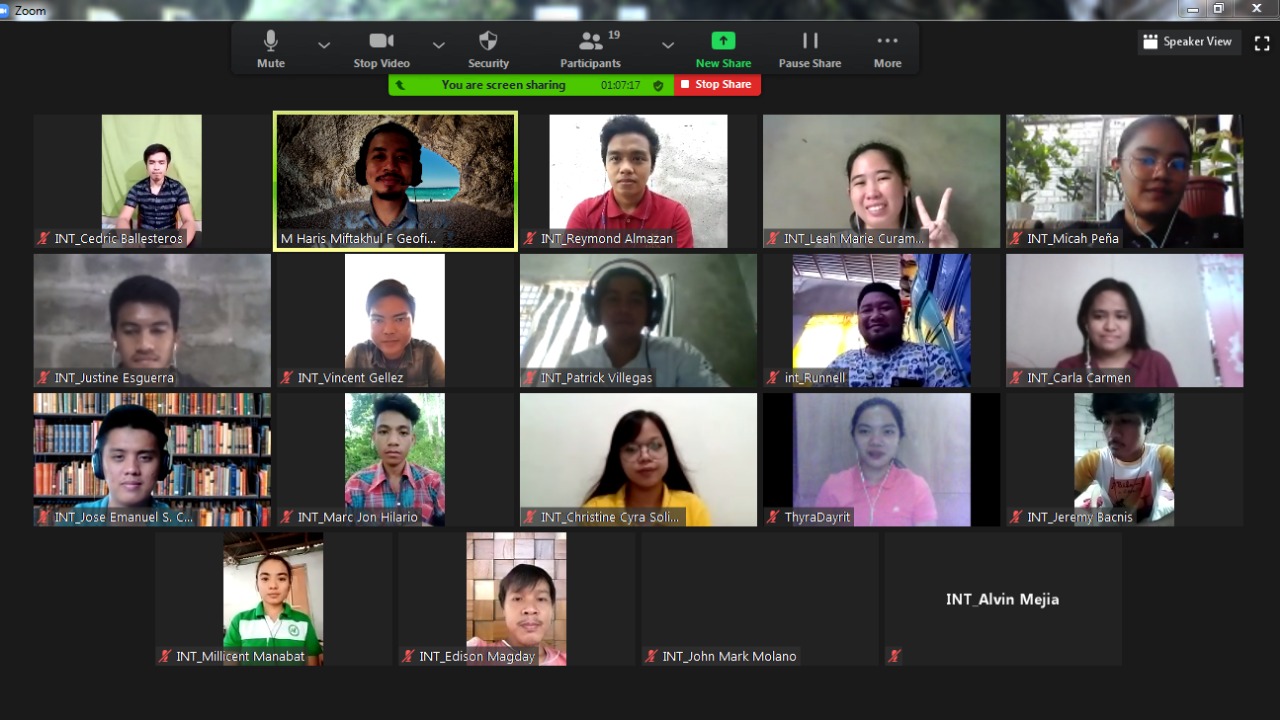Screen dimensions: 1280x720
Task: Select INT_John Mark Molano's blank tile
Action: pos(759,598)
